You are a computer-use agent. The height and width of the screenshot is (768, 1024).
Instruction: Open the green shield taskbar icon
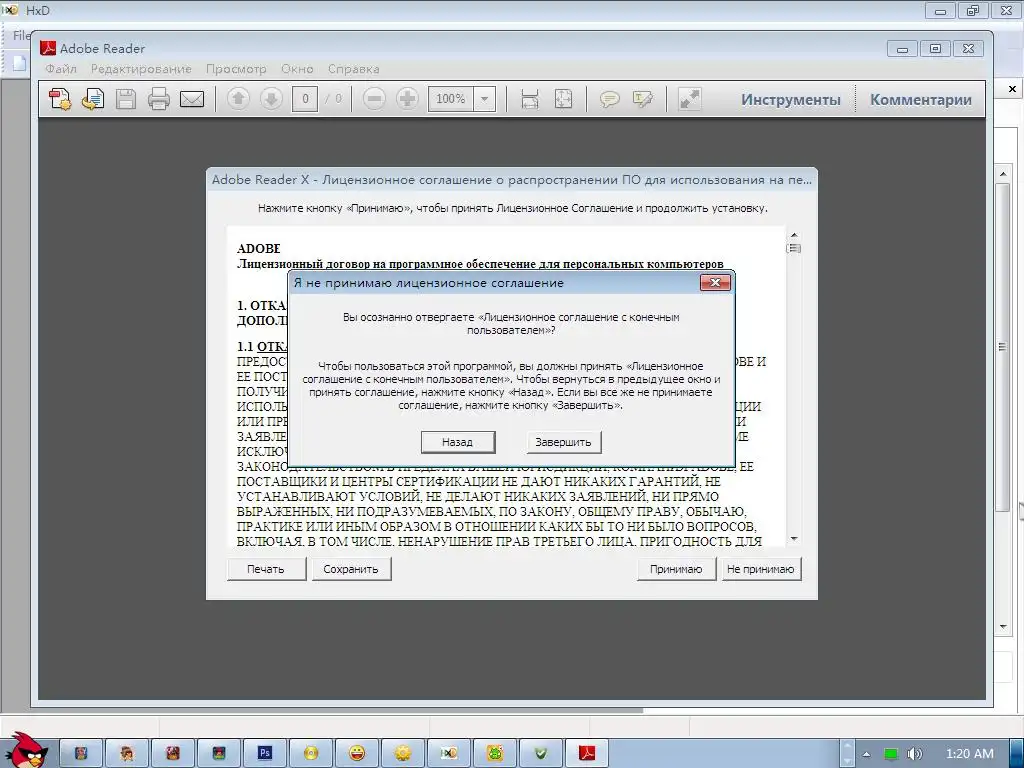[x=541, y=753]
